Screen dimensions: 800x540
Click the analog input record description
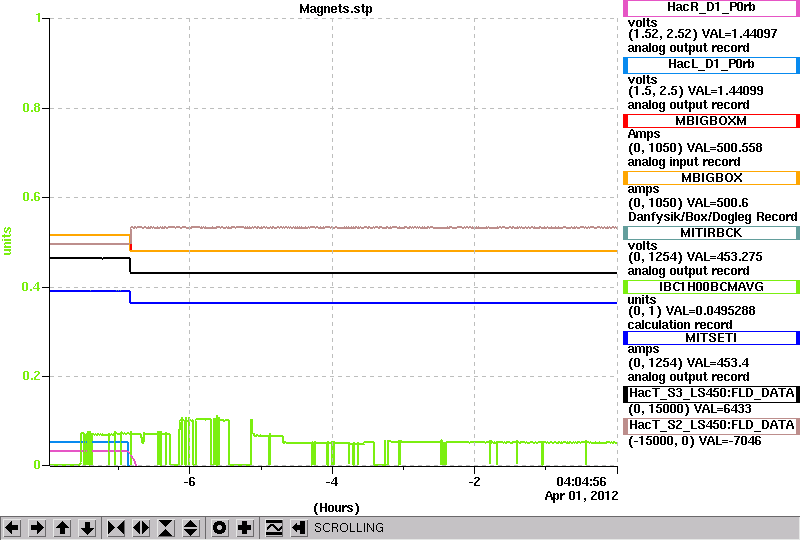coord(684,162)
